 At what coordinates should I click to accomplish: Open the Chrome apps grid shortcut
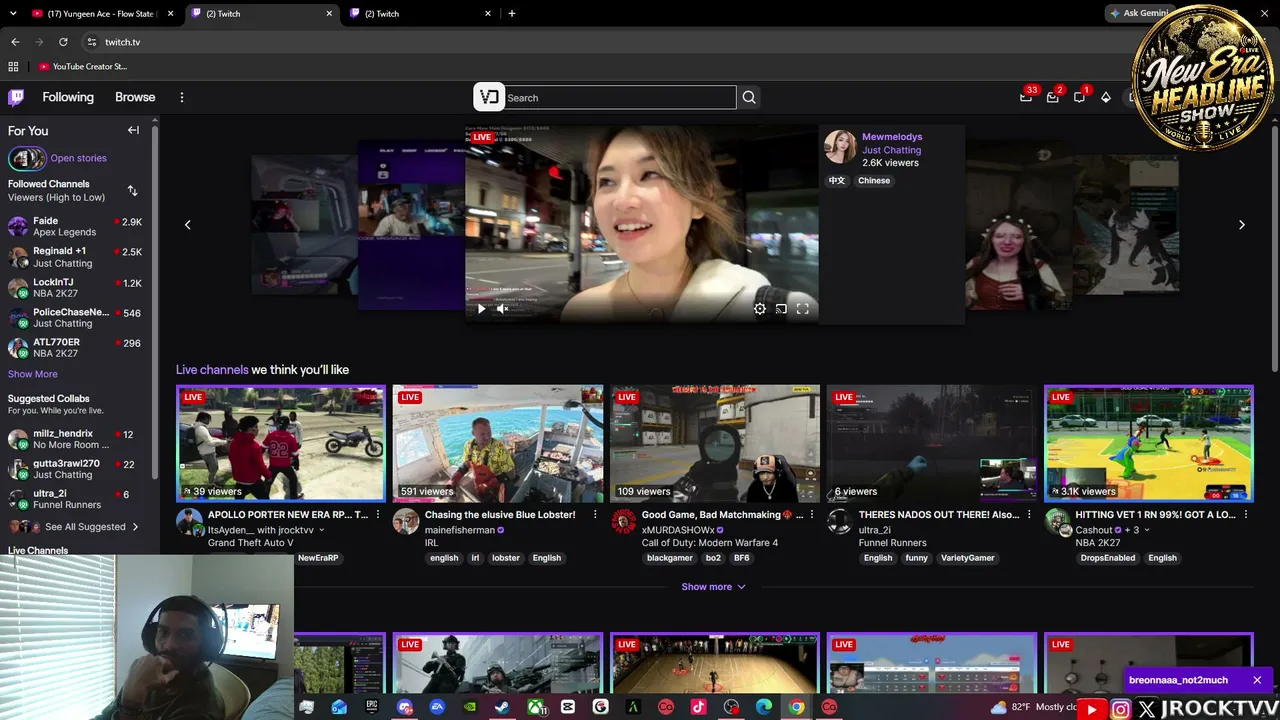[x=13, y=66]
